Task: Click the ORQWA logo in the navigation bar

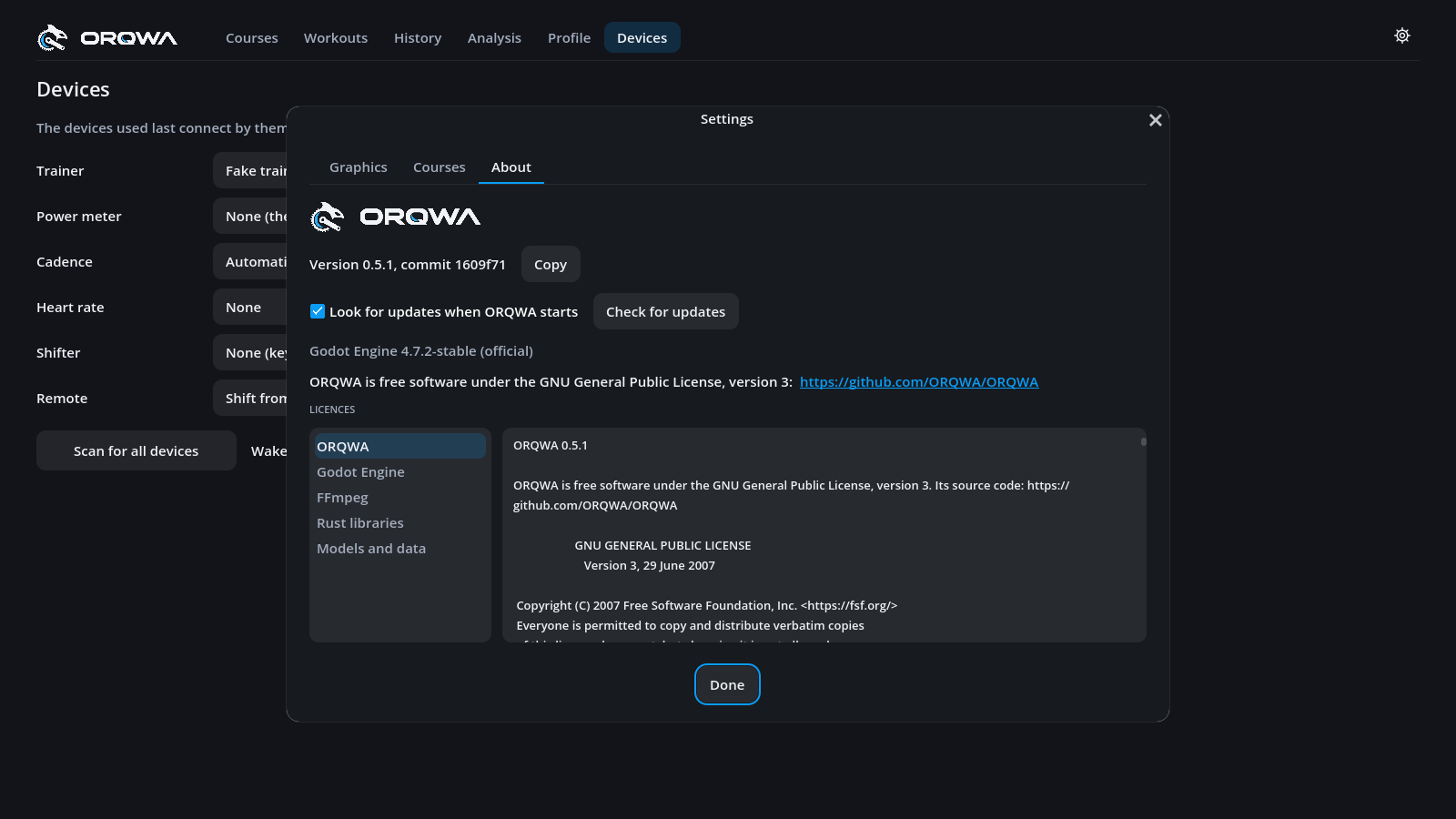Action: pyautogui.click(x=107, y=37)
